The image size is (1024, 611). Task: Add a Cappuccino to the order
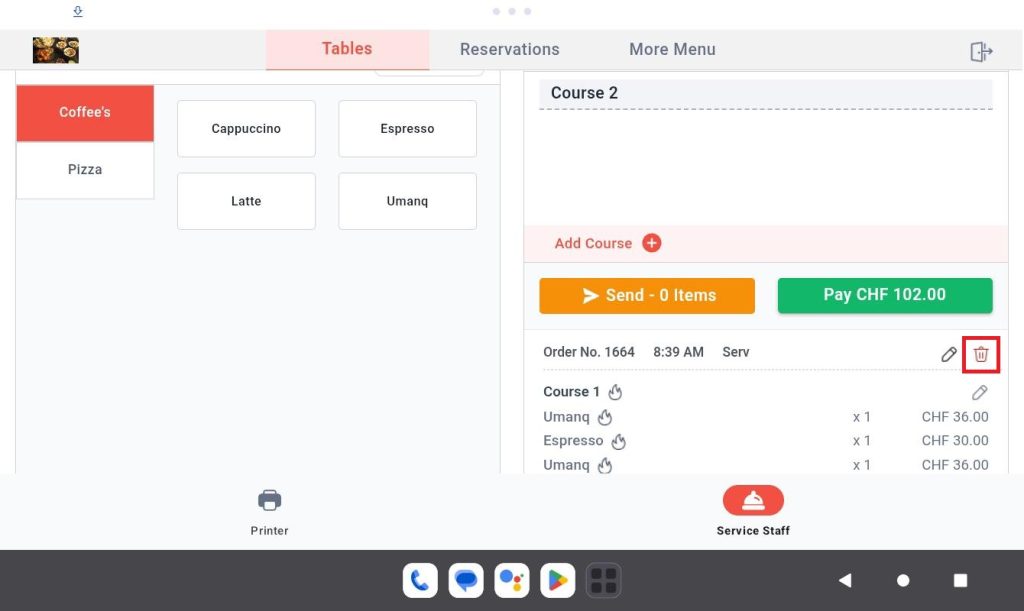pyautogui.click(x=246, y=129)
